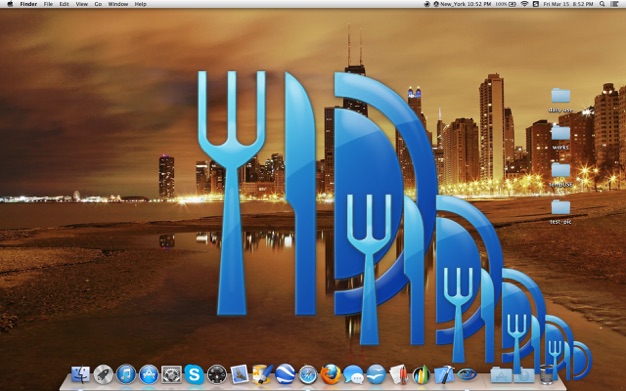Select the "works" desktop folder

point(561,138)
